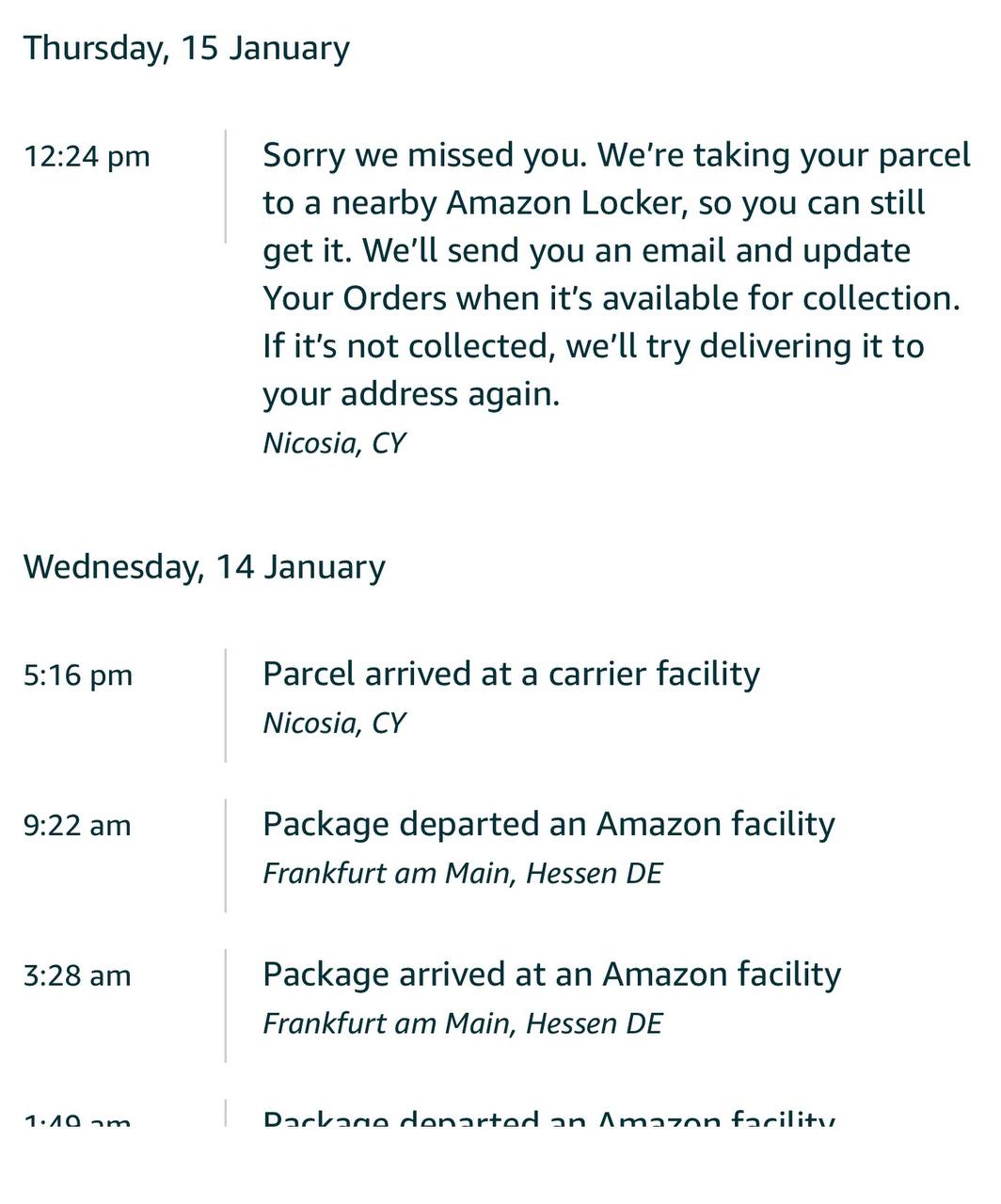This screenshot has width=1001, height=1204.
Task: Click Nicosia, CY under the carrier facility entry
Action: click(334, 723)
